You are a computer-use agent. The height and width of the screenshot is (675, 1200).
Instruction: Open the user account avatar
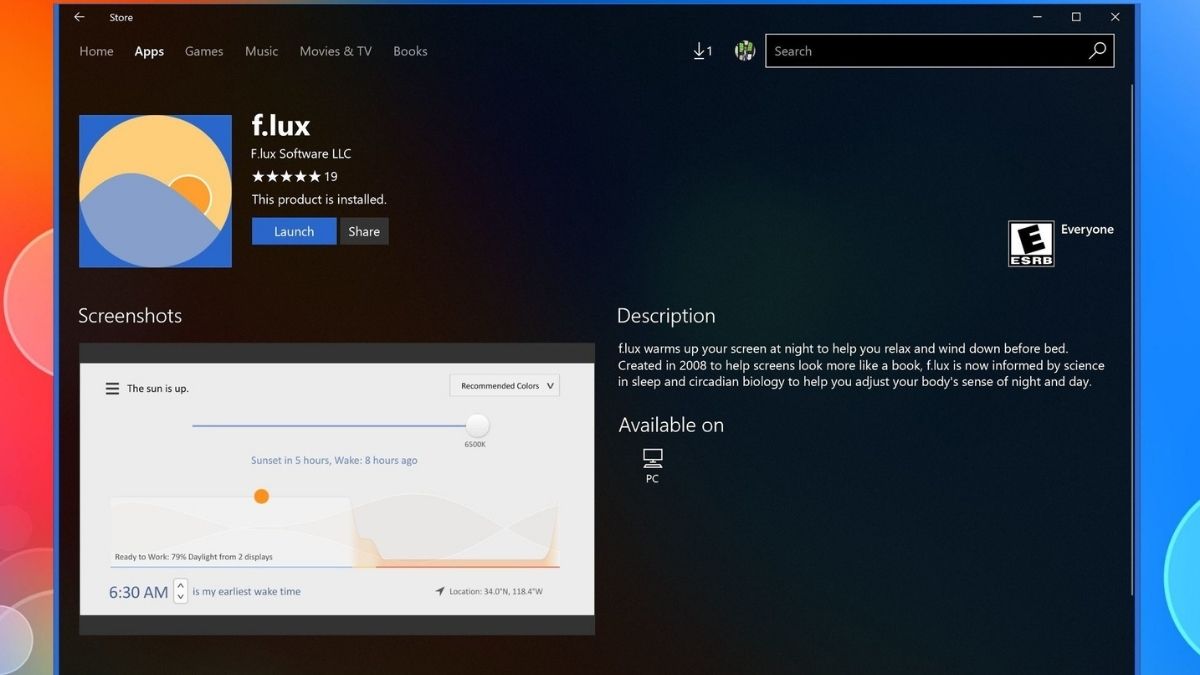pos(744,51)
